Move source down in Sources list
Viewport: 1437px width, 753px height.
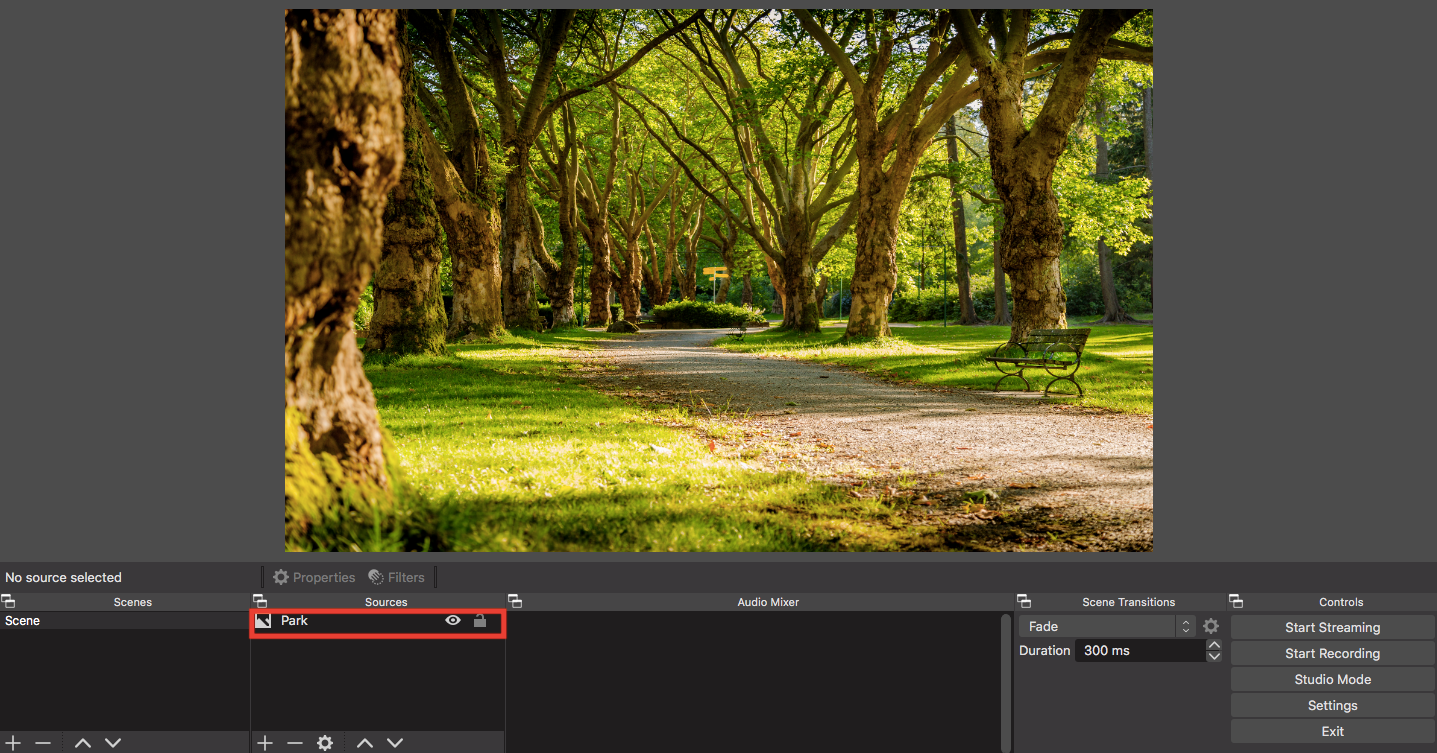tap(395, 743)
